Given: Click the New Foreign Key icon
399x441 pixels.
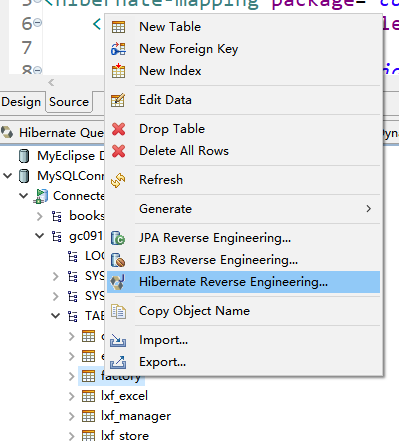Looking at the screenshot, I should [x=118, y=49].
